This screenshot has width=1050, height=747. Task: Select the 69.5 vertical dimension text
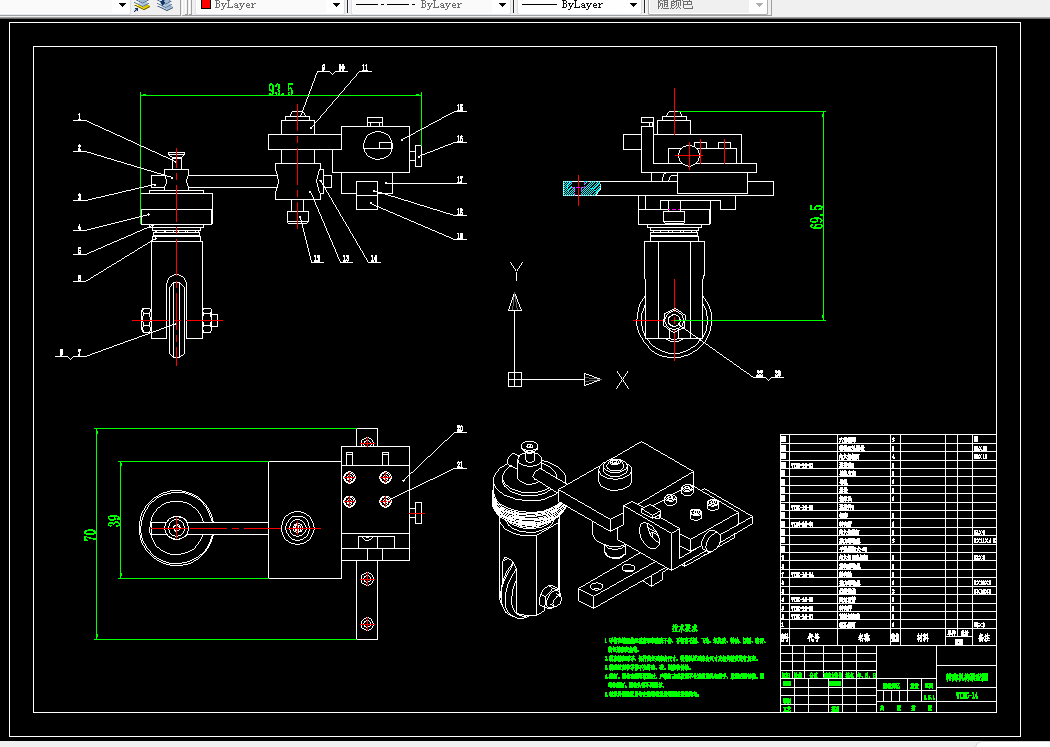tap(816, 217)
